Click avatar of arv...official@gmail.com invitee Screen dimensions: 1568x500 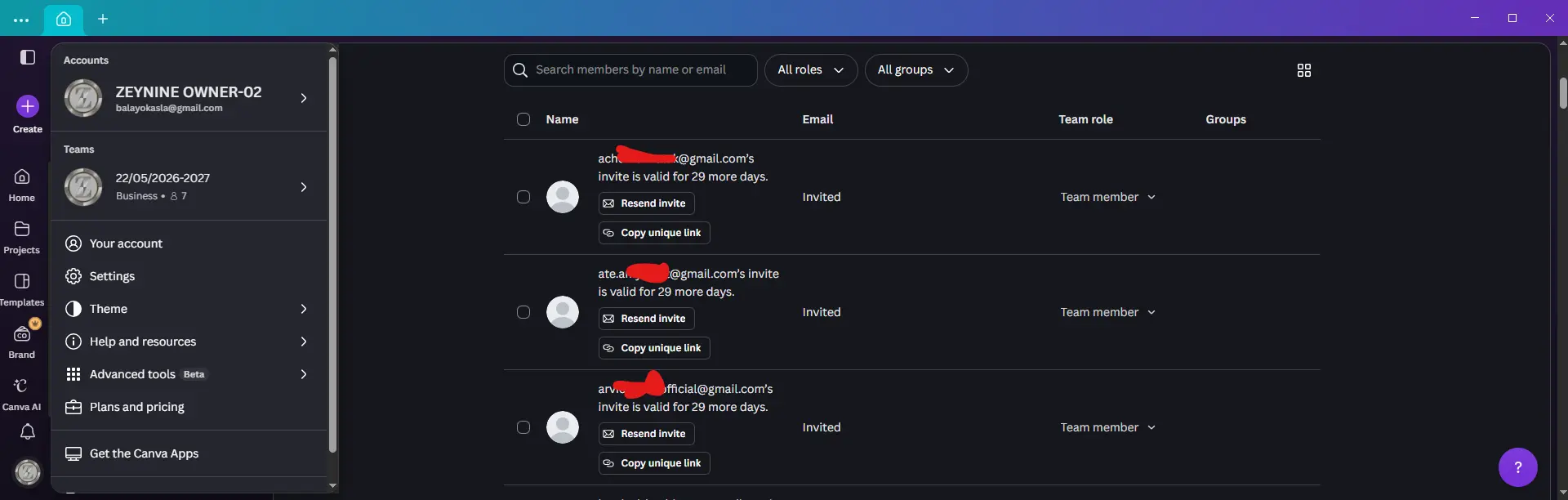pyautogui.click(x=563, y=427)
